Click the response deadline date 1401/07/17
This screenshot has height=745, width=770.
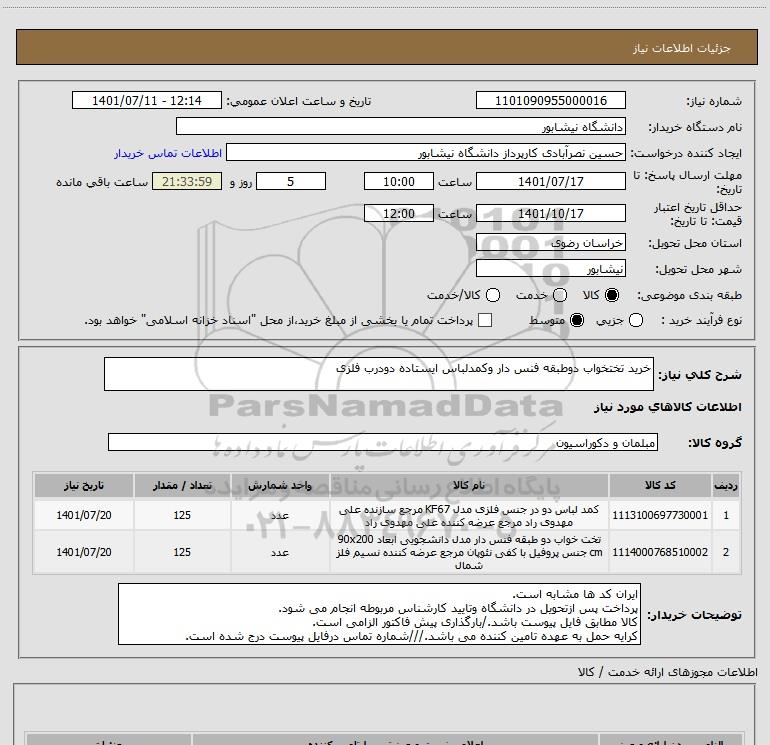550,181
